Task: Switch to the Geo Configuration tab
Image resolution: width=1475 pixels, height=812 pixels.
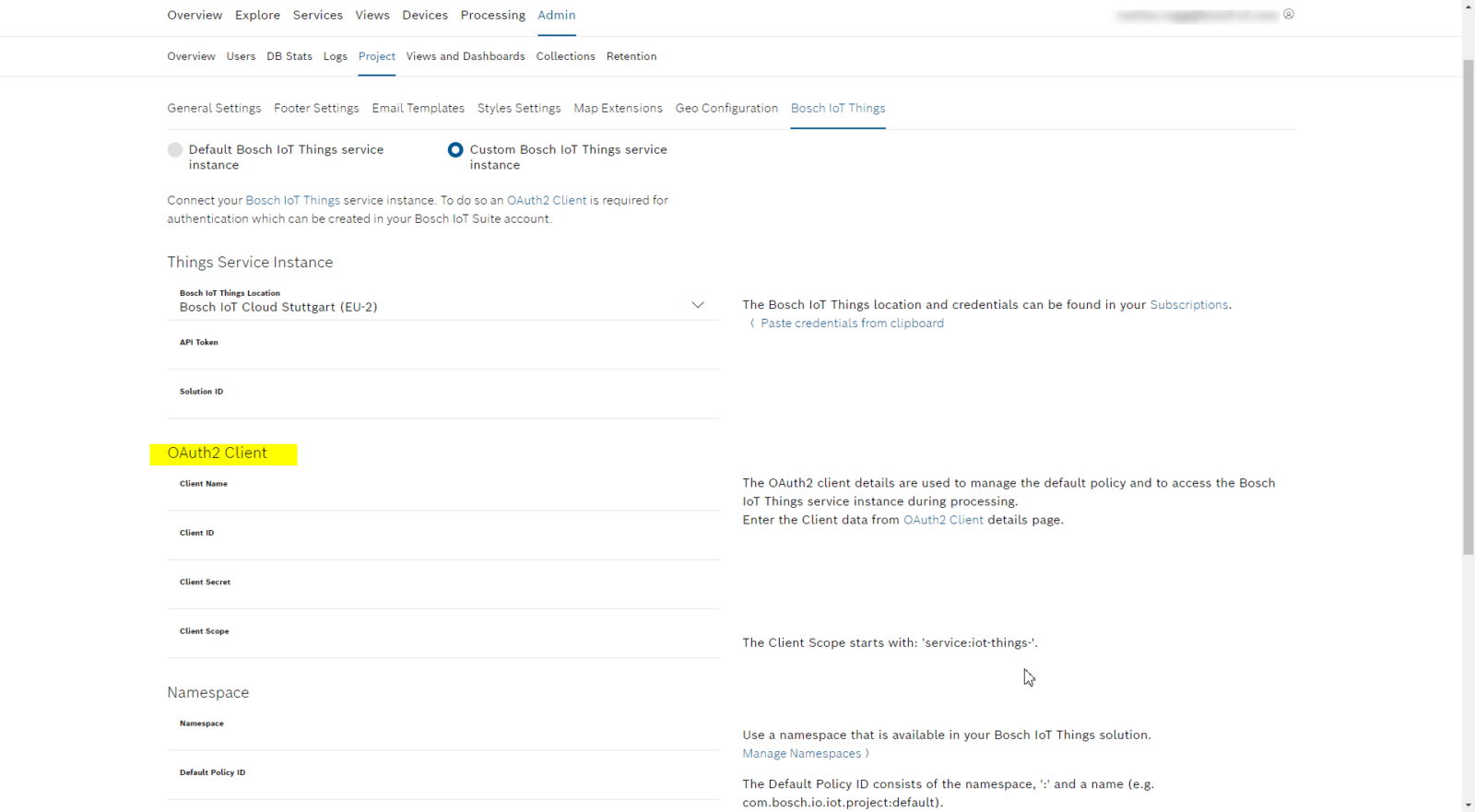Action: (x=726, y=109)
